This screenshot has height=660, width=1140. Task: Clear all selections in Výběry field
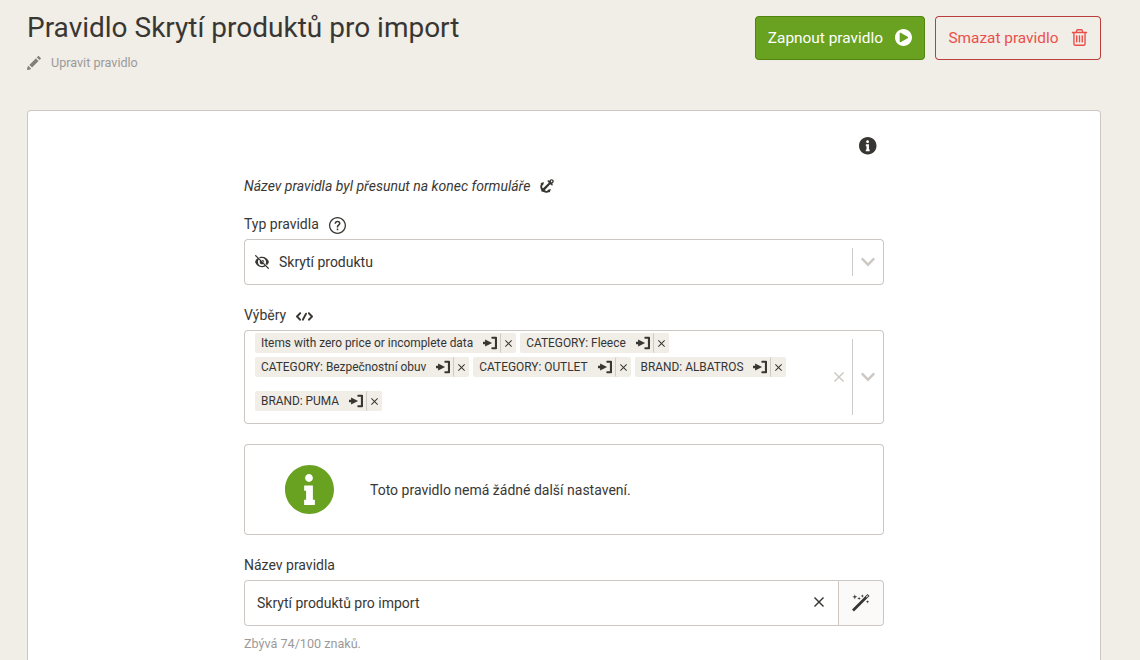[839, 377]
